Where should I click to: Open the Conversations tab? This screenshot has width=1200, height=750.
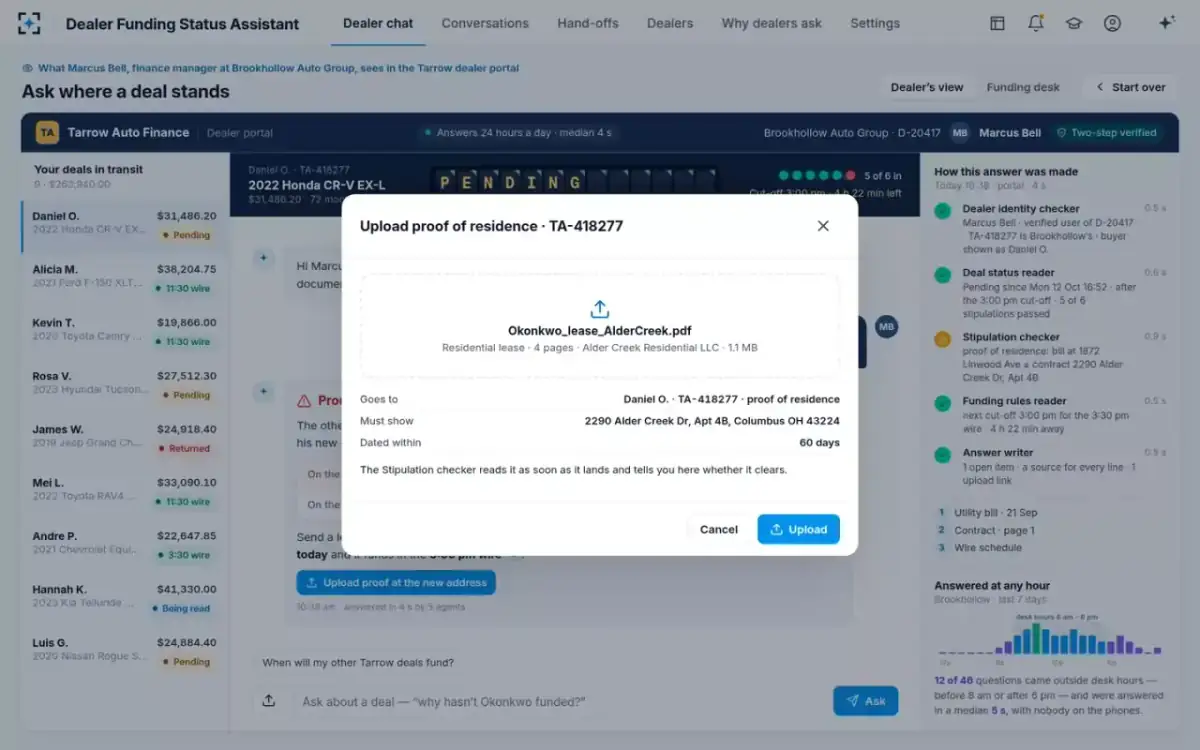click(485, 23)
